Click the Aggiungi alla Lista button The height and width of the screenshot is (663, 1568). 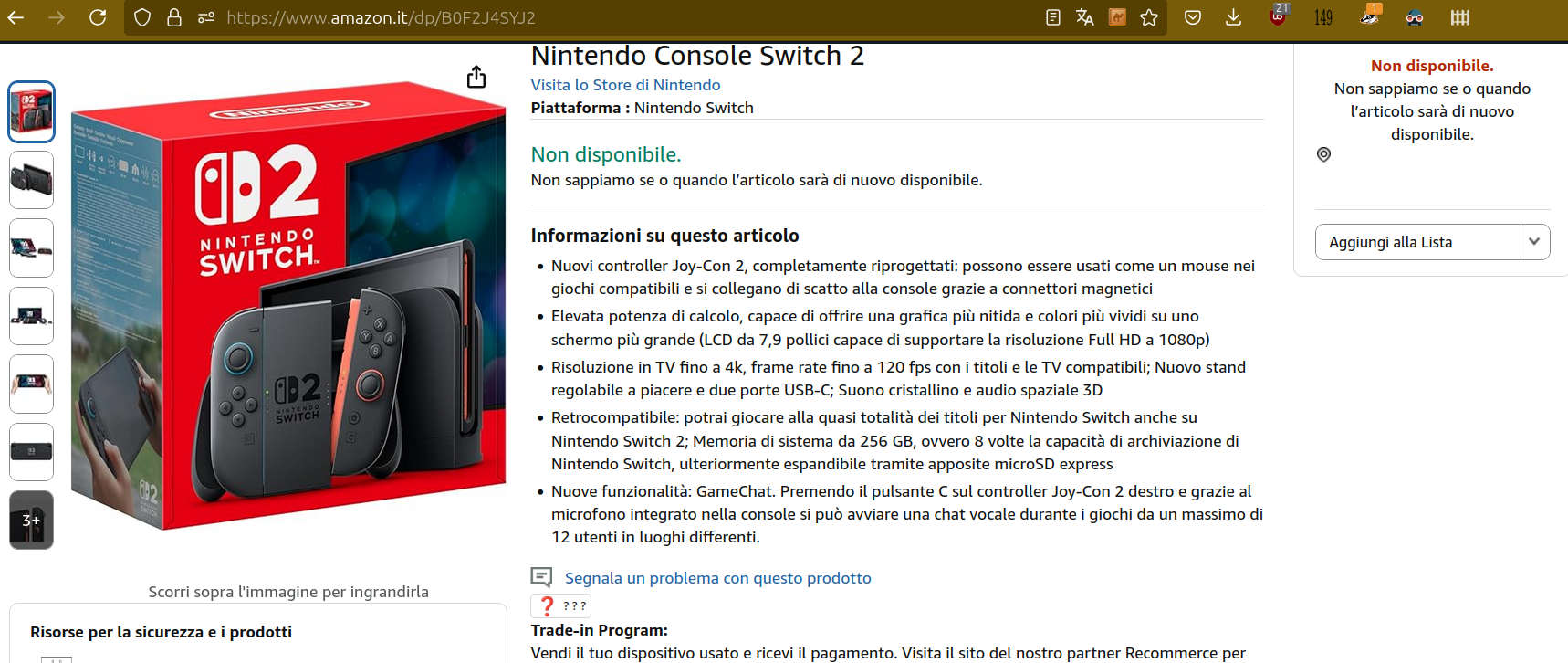click(1418, 242)
